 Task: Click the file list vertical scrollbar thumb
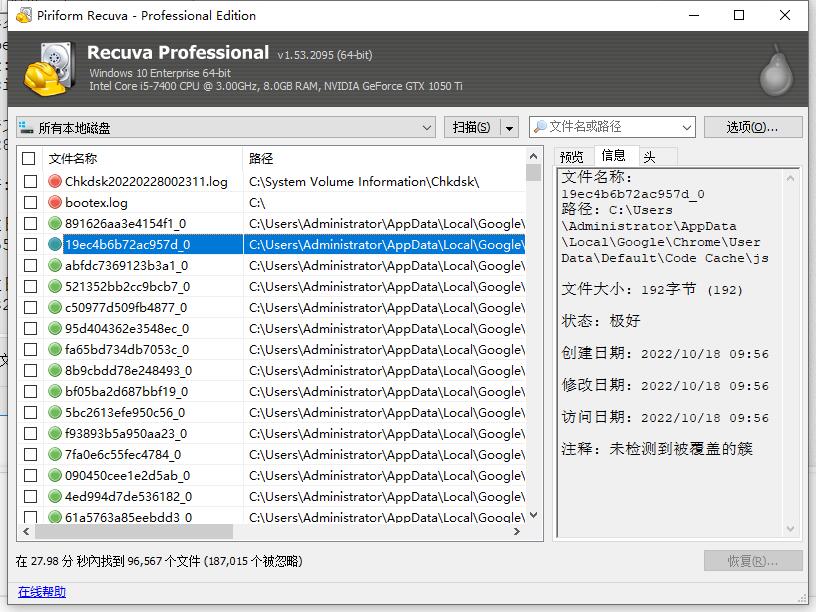[x=533, y=173]
